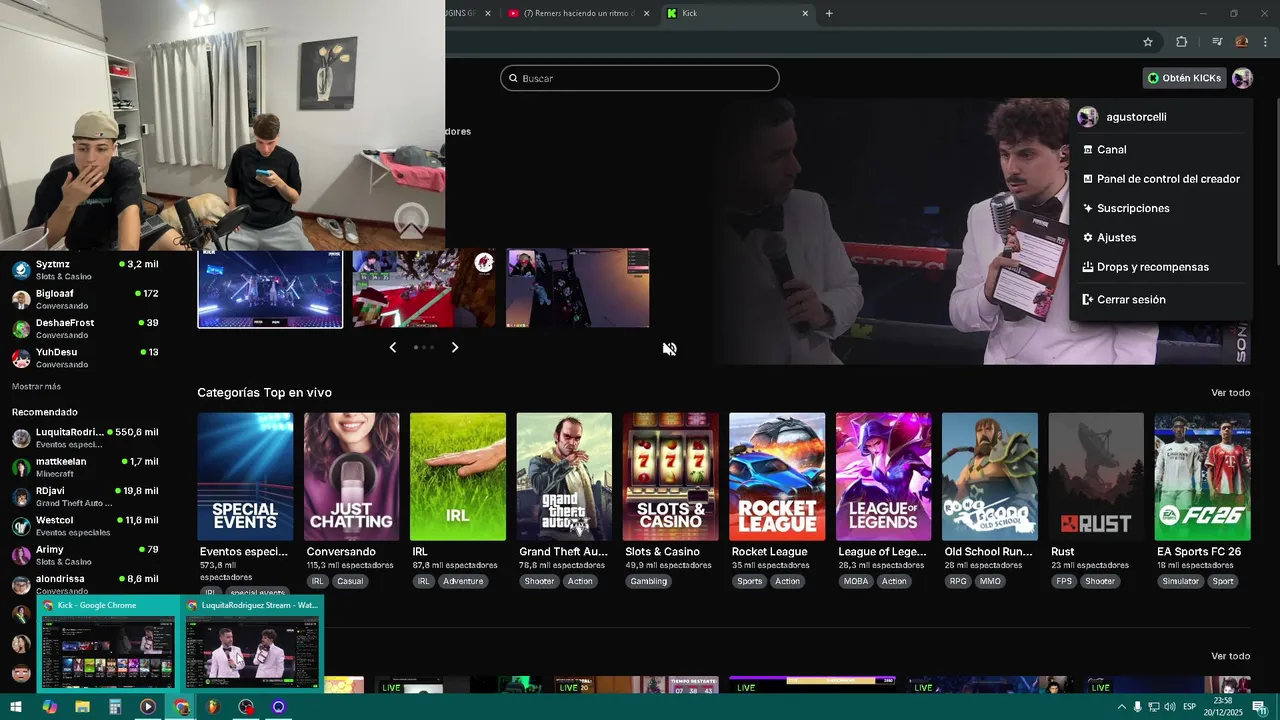Open Rocket League category card
The height and width of the screenshot is (720, 1280).
pos(777,477)
